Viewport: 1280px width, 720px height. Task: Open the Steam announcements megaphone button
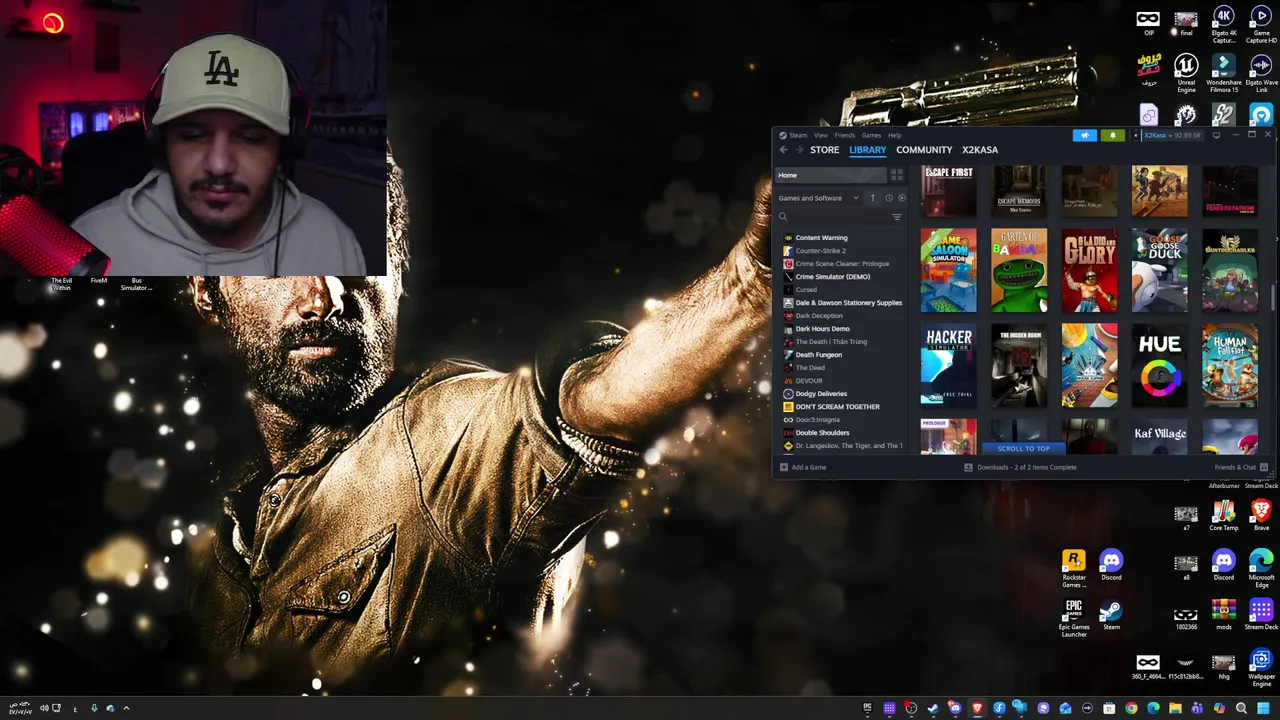tap(1085, 135)
